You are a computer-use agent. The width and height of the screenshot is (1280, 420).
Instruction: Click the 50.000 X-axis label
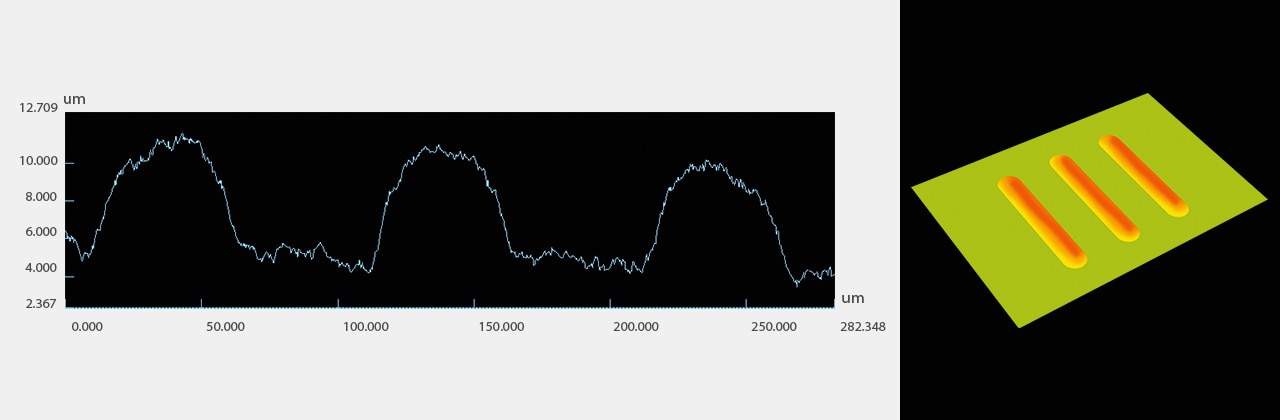tap(226, 326)
